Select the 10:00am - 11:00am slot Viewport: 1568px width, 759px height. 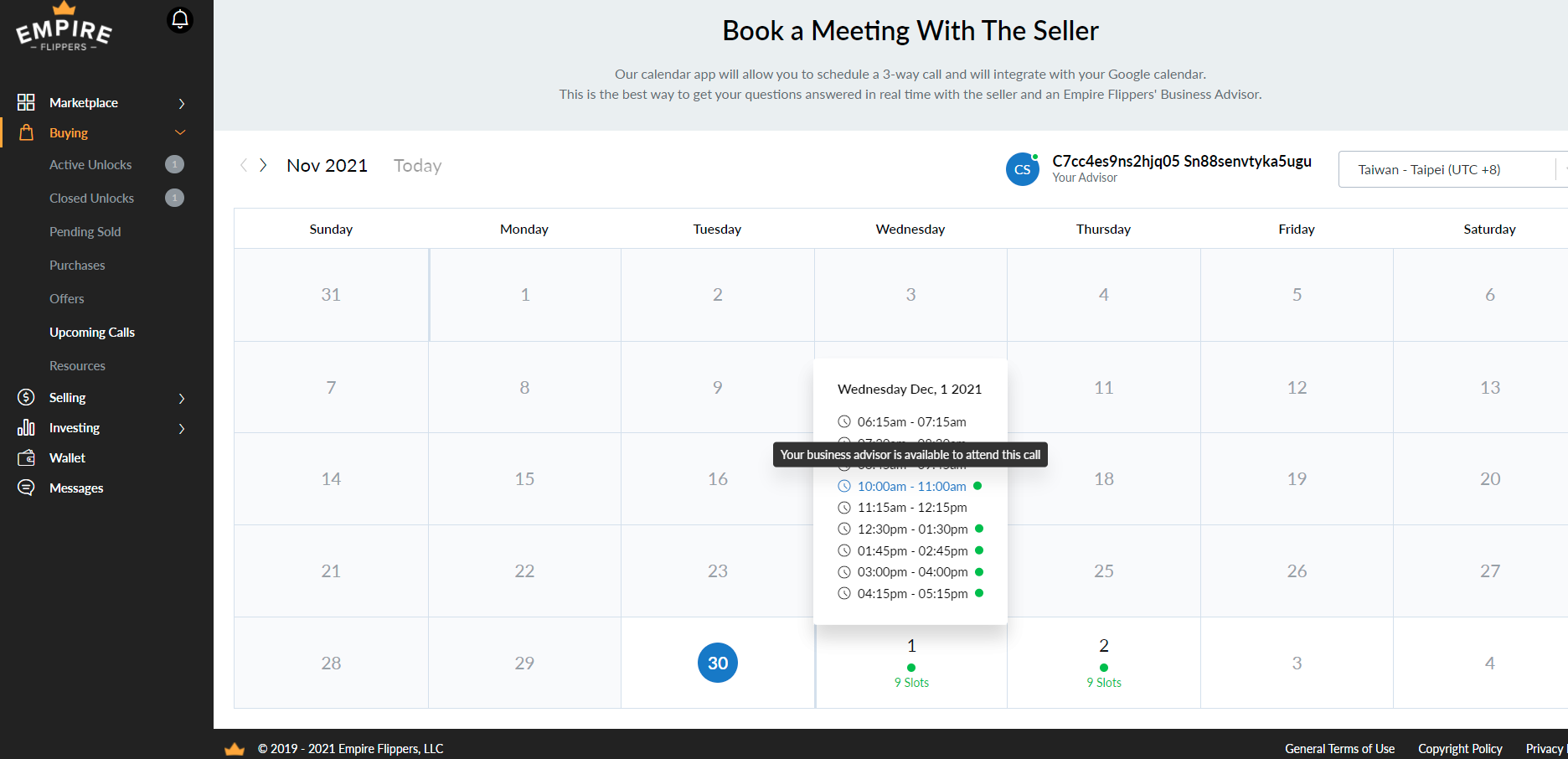click(911, 486)
